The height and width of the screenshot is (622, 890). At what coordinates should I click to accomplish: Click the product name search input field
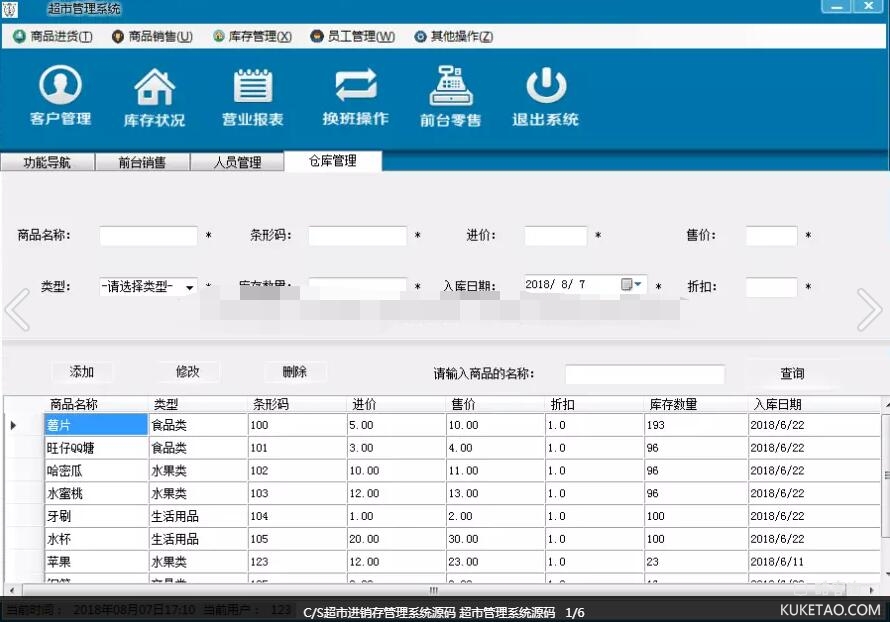644,374
